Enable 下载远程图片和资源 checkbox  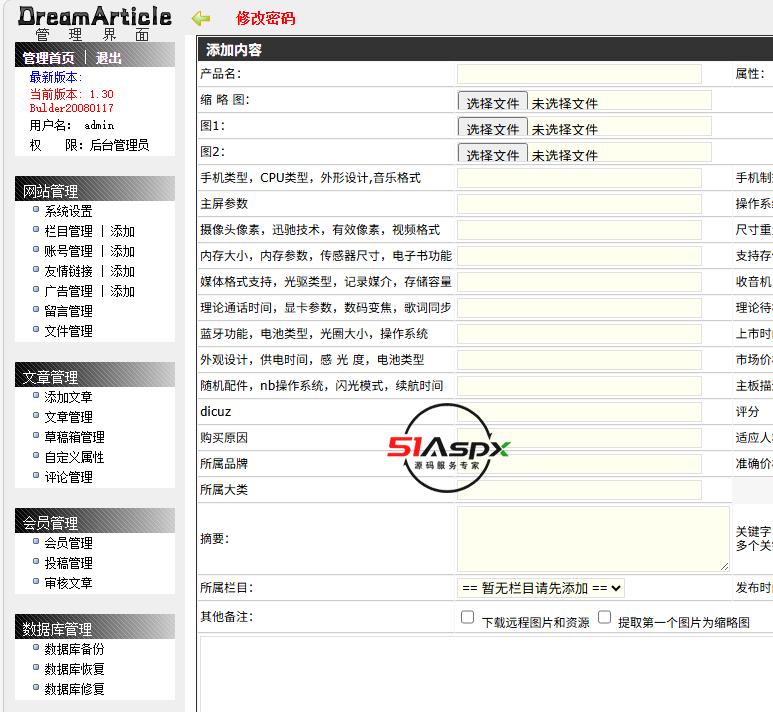pyautogui.click(x=467, y=617)
